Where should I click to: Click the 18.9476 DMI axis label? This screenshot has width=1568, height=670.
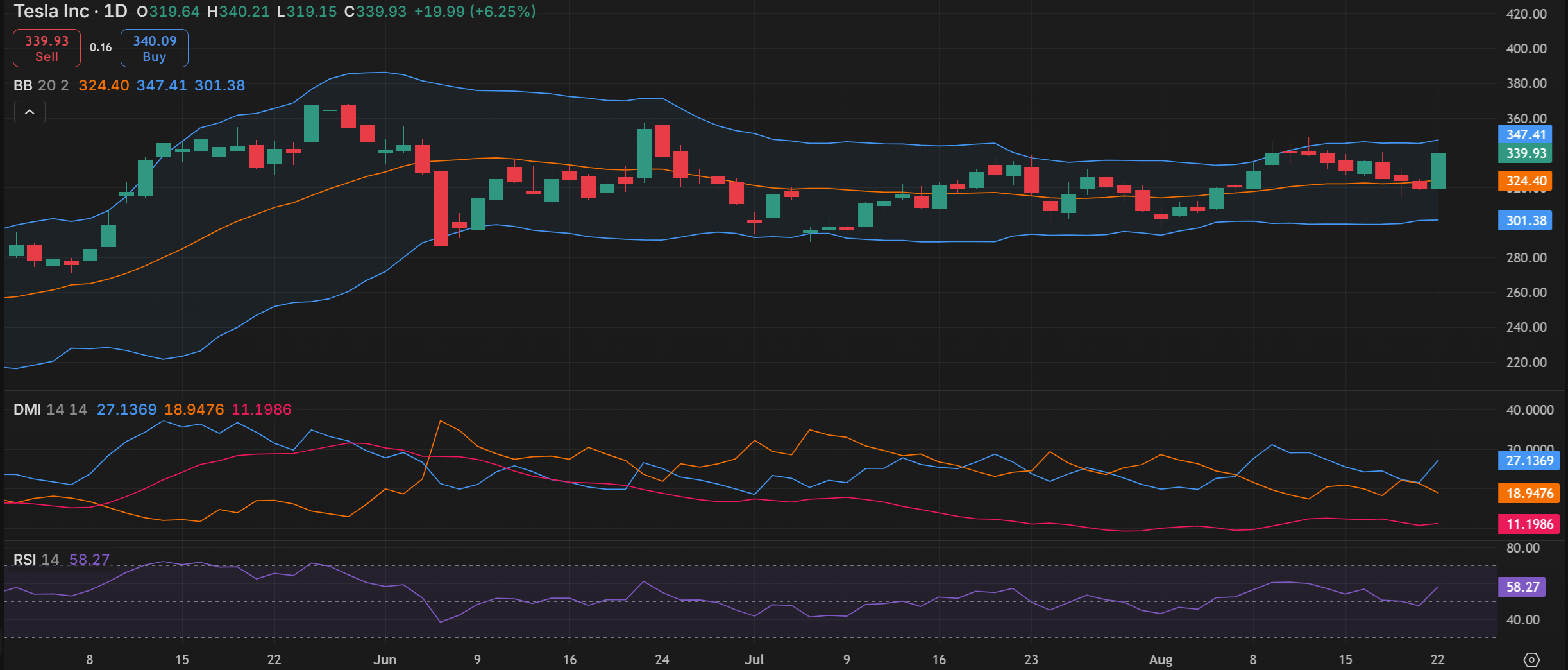1529,494
